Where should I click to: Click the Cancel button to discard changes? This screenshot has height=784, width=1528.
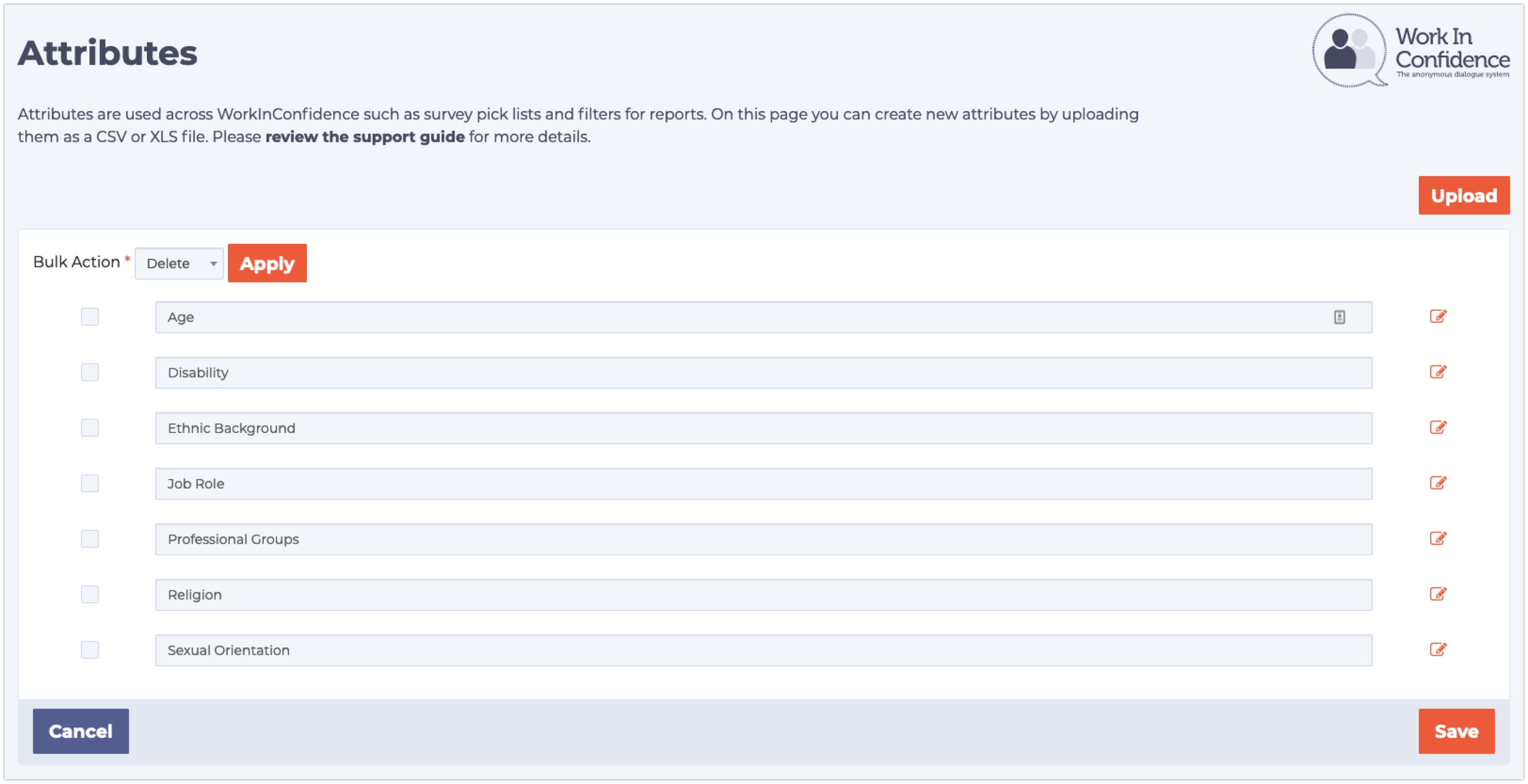point(80,731)
